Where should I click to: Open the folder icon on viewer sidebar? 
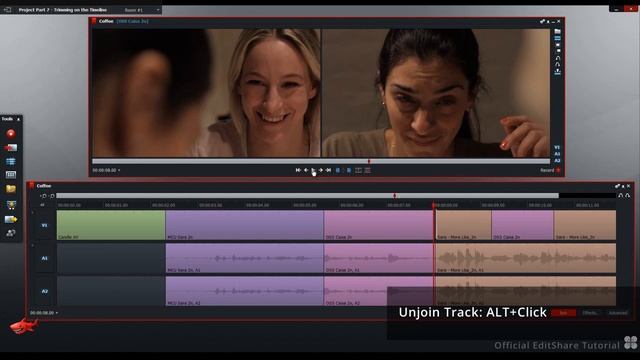[x=557, y=31]
